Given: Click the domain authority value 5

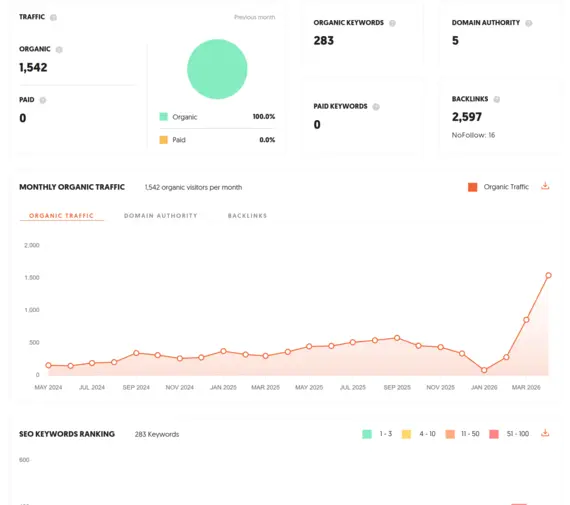Looking at the screenshot, I should [455, 41].
